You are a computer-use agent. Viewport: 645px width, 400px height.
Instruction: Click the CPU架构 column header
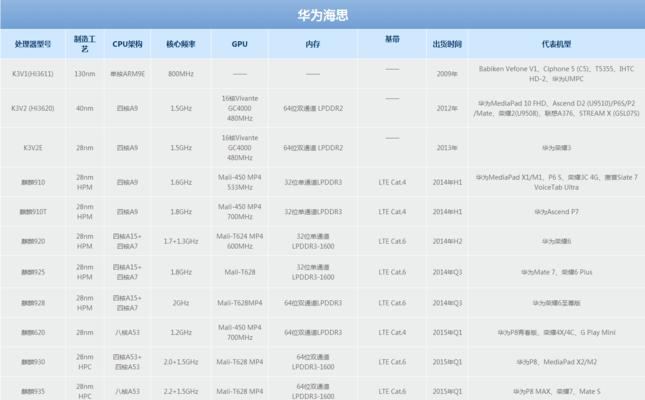[127, 44]
